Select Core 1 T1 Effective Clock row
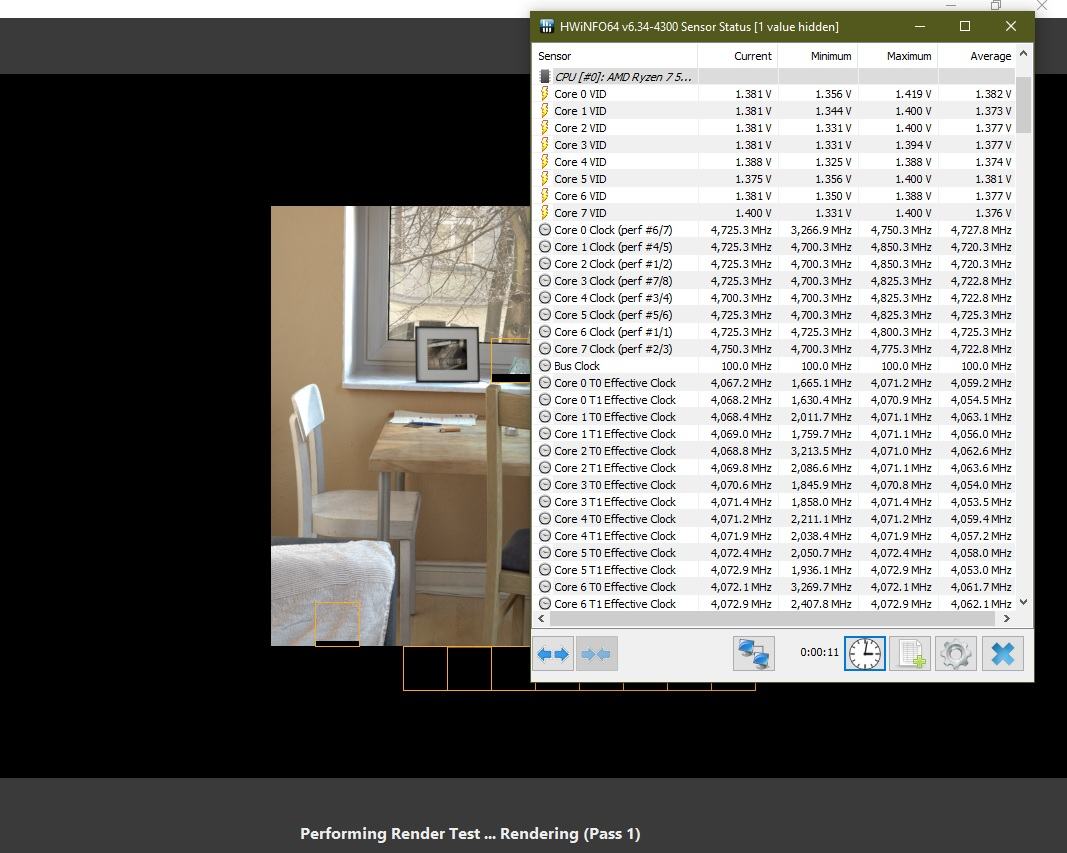 point(774,434)
